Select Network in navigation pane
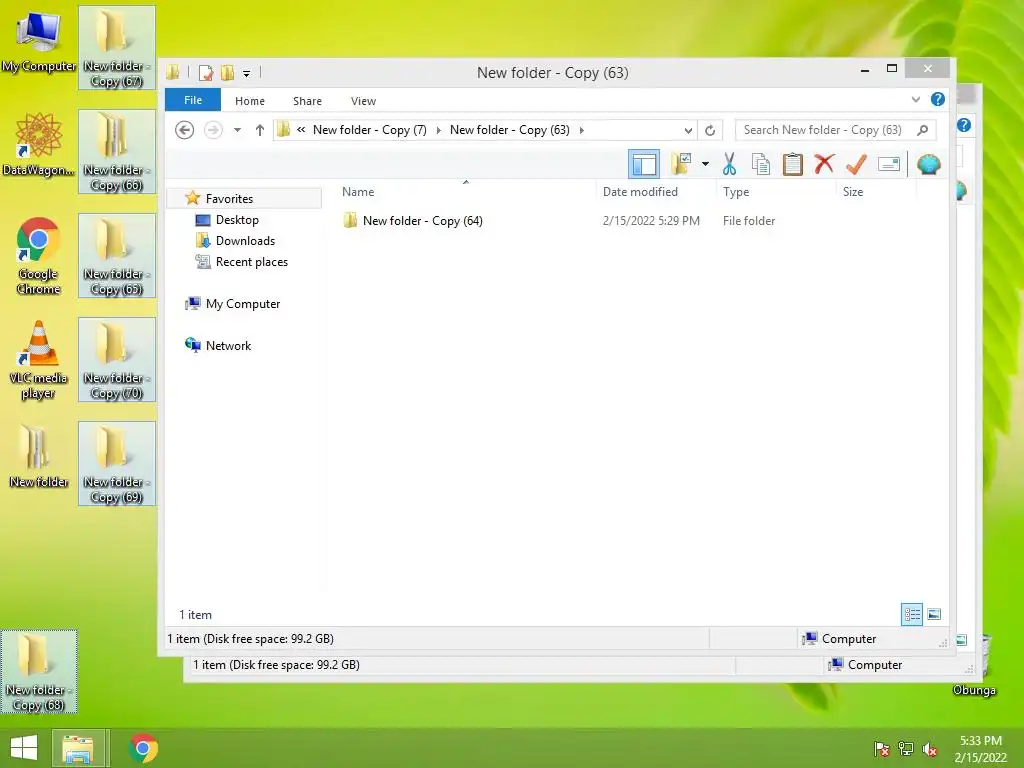1024x768 pixels. (228, 345)
